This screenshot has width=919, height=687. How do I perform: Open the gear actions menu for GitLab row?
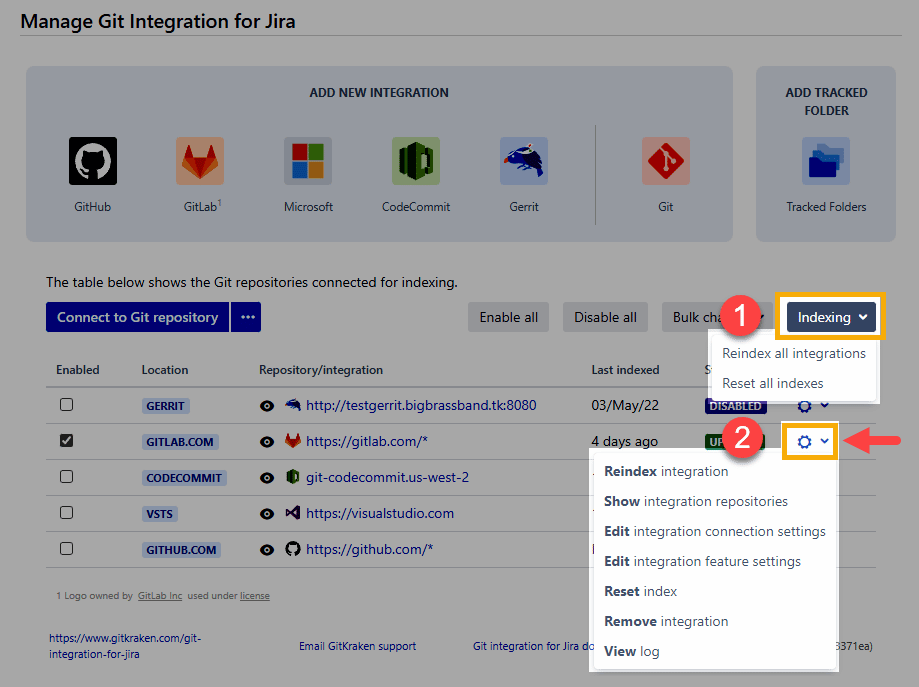coord(812,441)
